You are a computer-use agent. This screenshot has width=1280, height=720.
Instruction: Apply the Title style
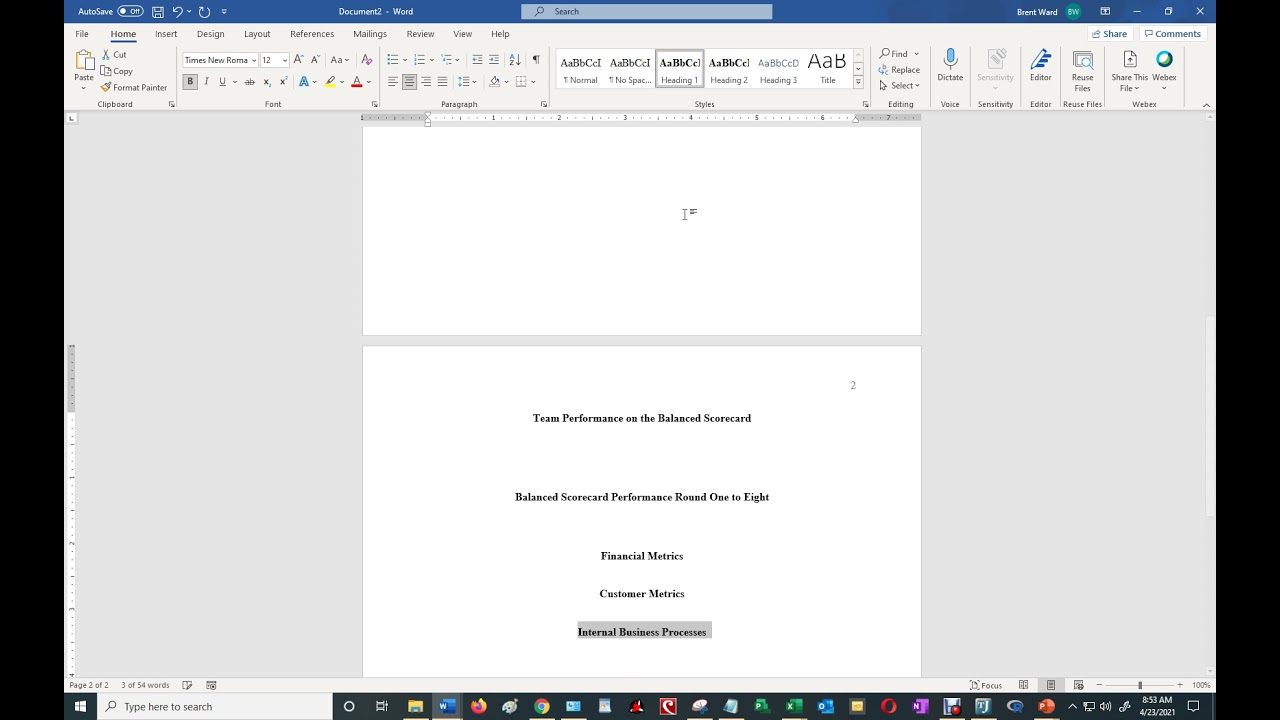(x=828, y=69)
